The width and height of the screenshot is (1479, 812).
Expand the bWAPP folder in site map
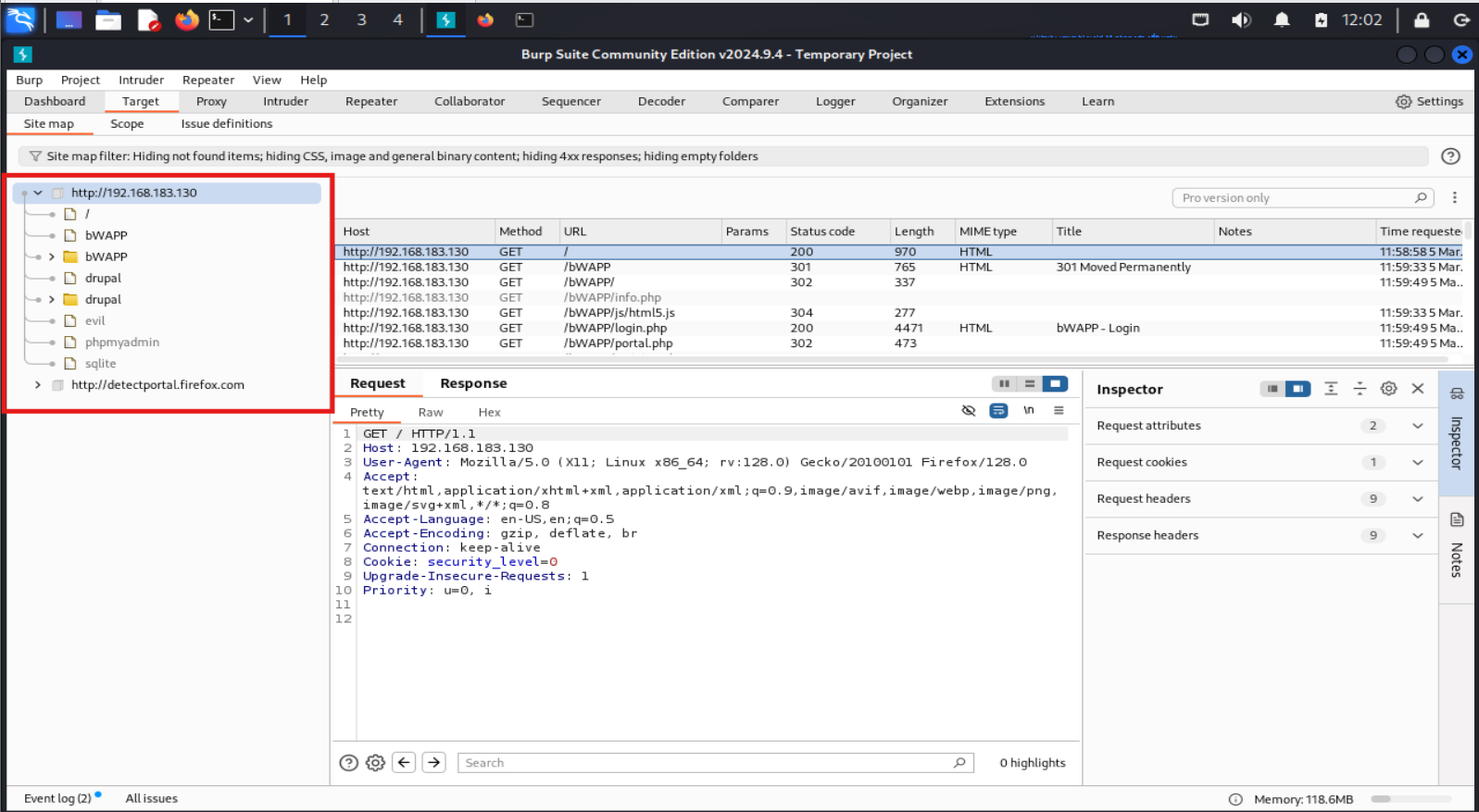52,256
